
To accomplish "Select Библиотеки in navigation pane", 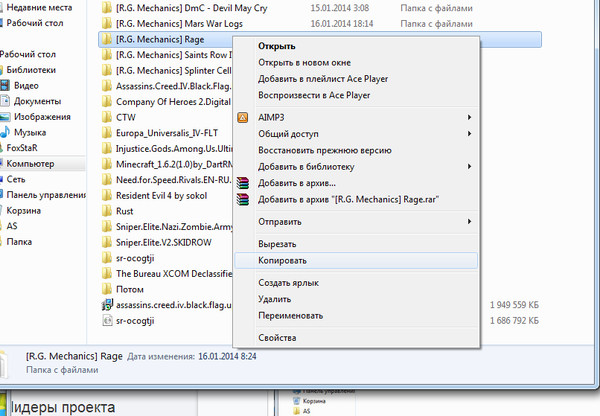I will click(x=31, y=70).
